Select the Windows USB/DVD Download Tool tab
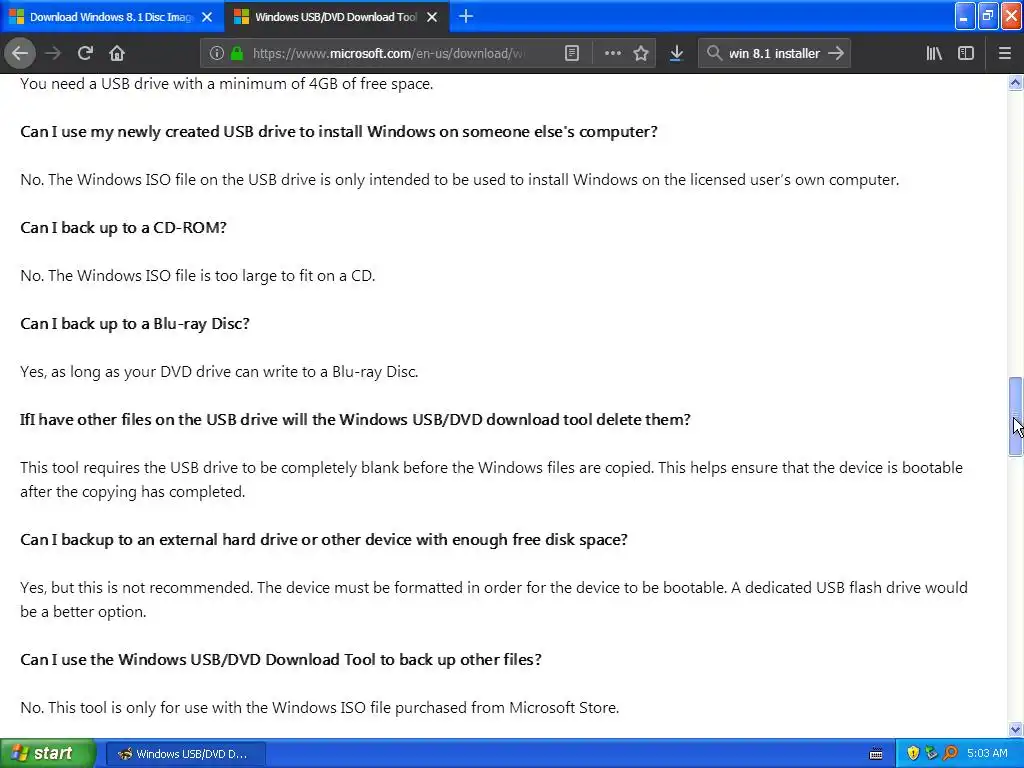This screenshot has width=1024, height=768. pyautogui.click(x=336, y=17)
